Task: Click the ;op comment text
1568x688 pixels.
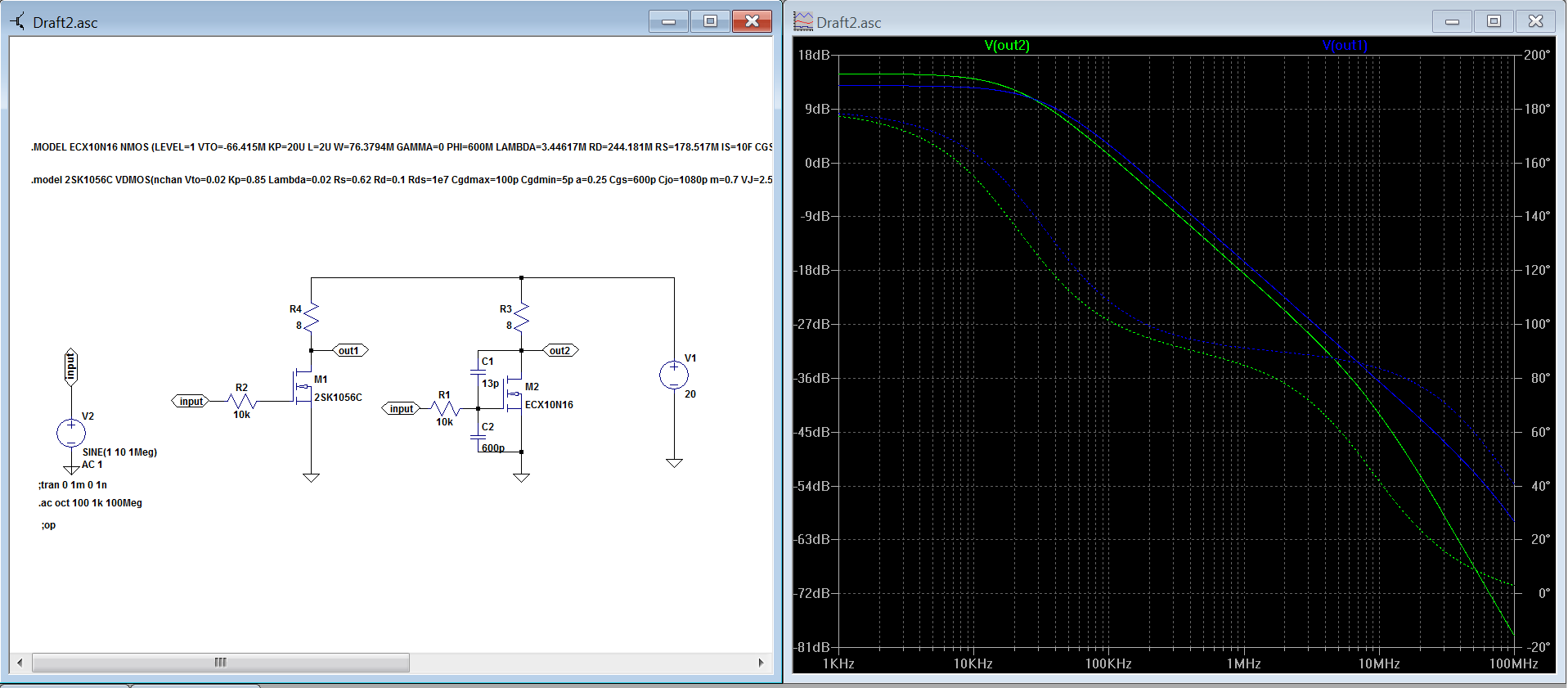Action: (49, 525)
